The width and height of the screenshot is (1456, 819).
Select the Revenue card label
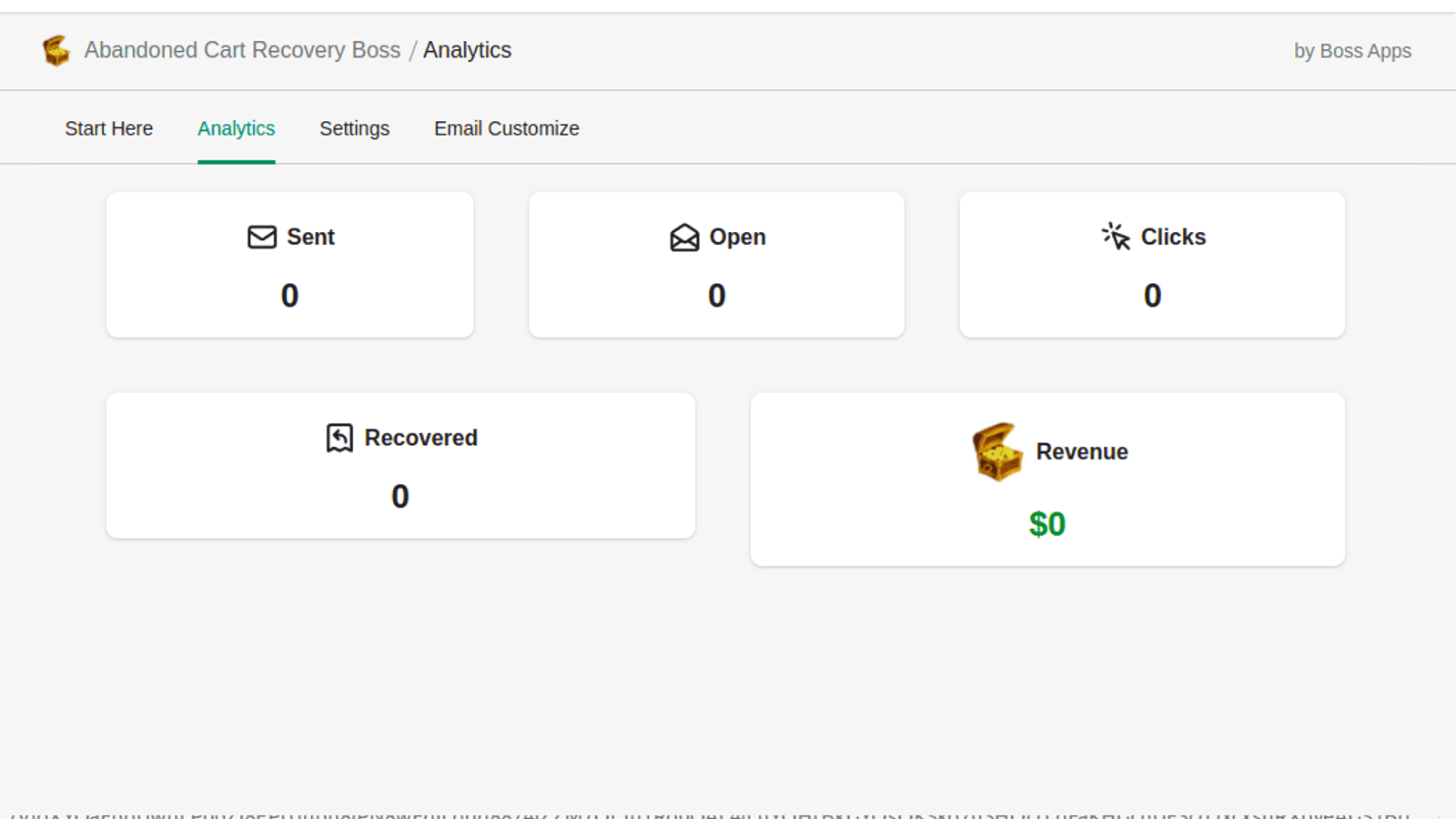[x=1082, y=451]
